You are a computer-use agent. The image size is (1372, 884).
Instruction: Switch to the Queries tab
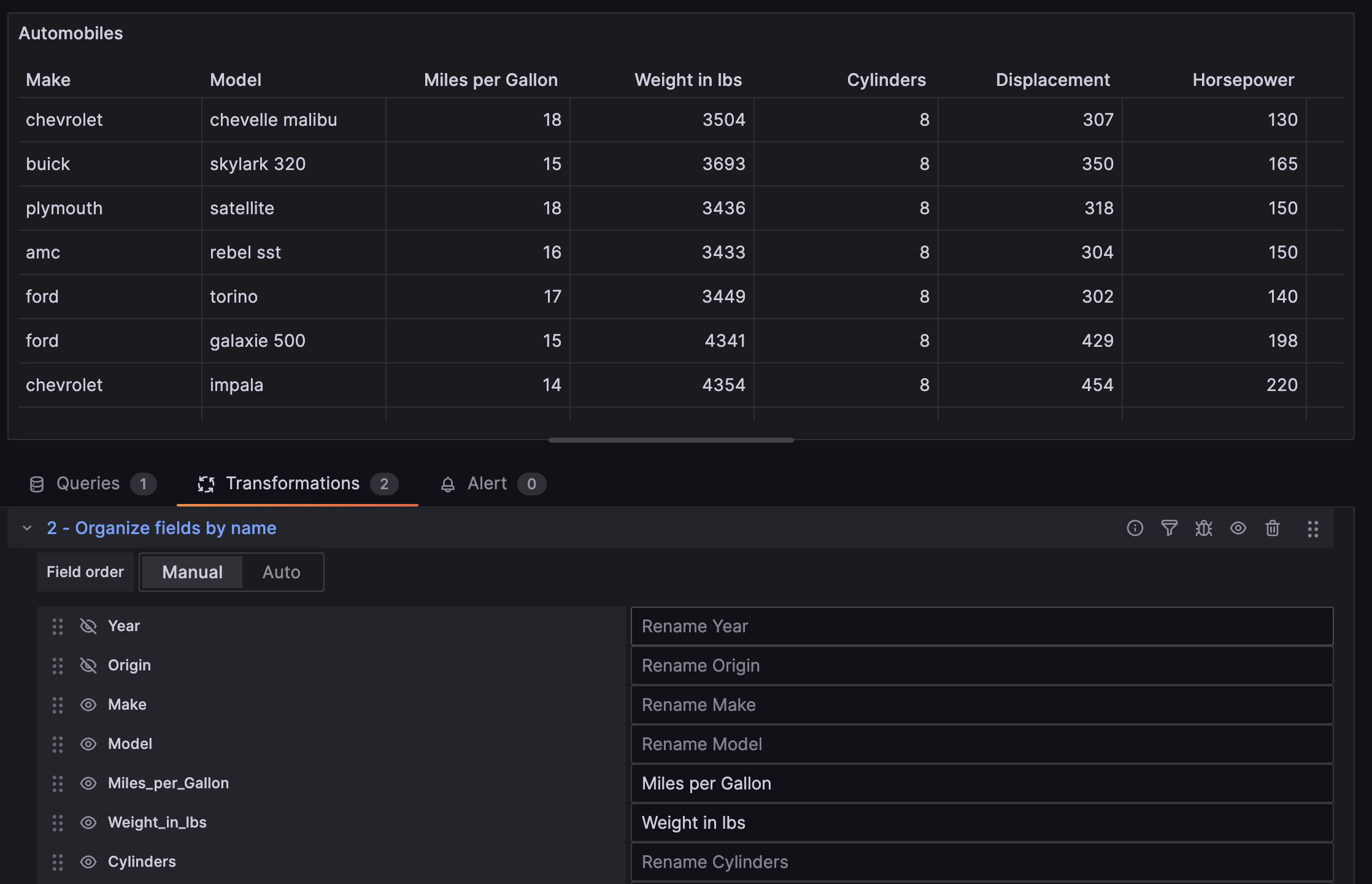(x=87, y=484)
